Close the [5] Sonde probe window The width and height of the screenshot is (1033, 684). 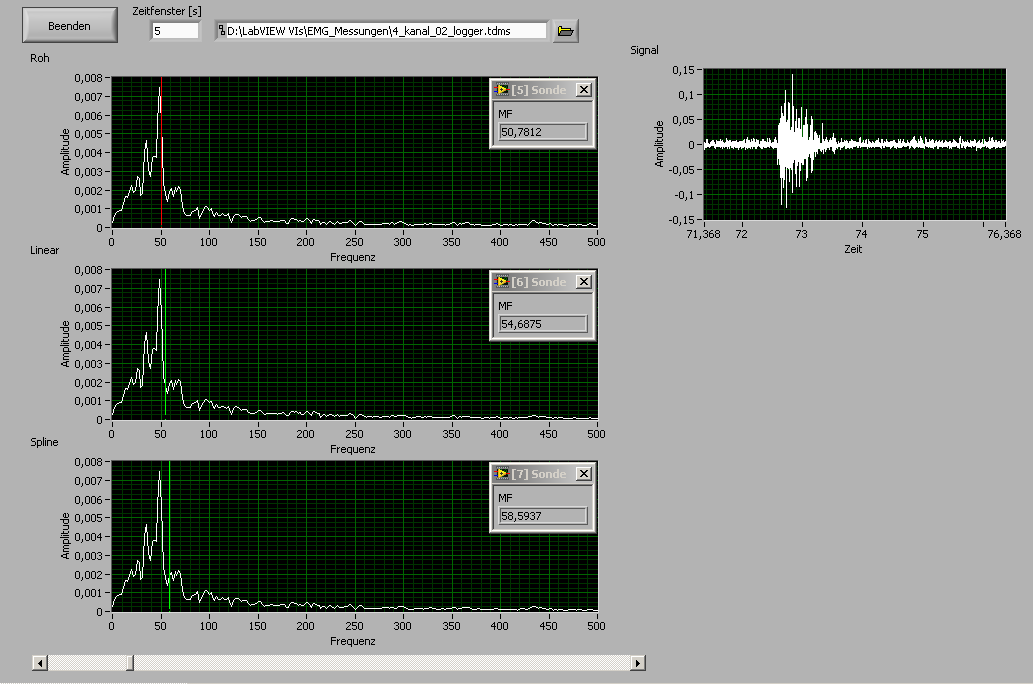(584, 90)
